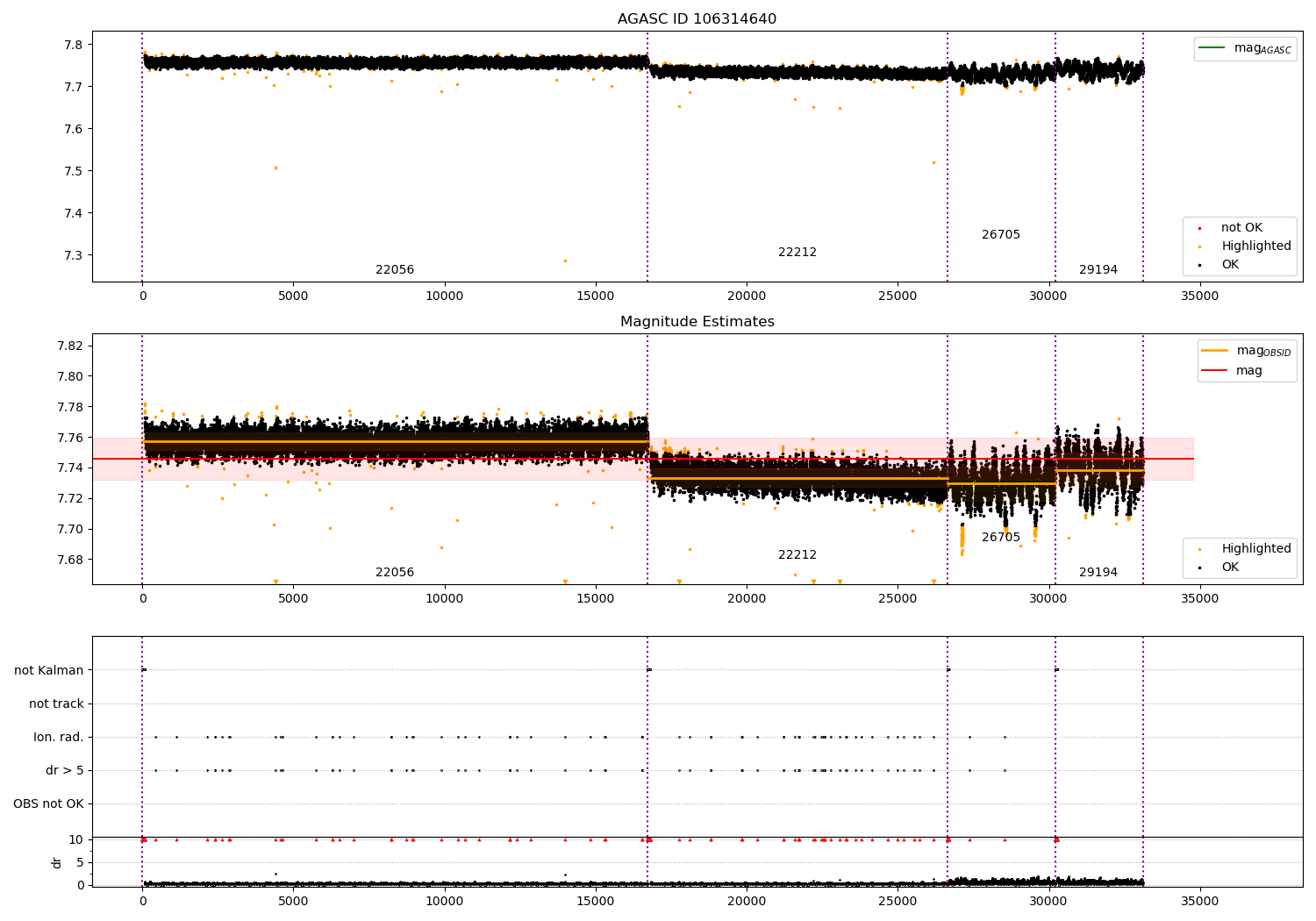
Task: Click obsid label 22212 in top panel
Action: [x=797, y=253]
